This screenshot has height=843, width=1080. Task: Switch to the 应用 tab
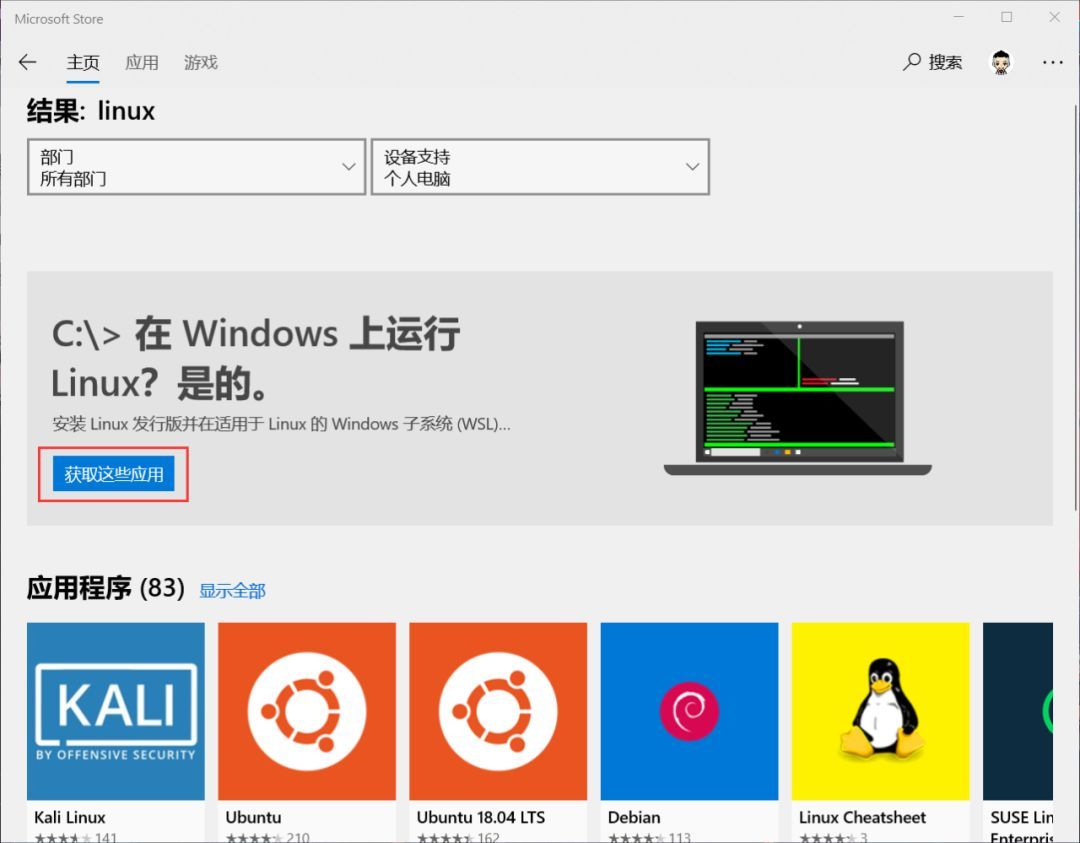(142, 63)
